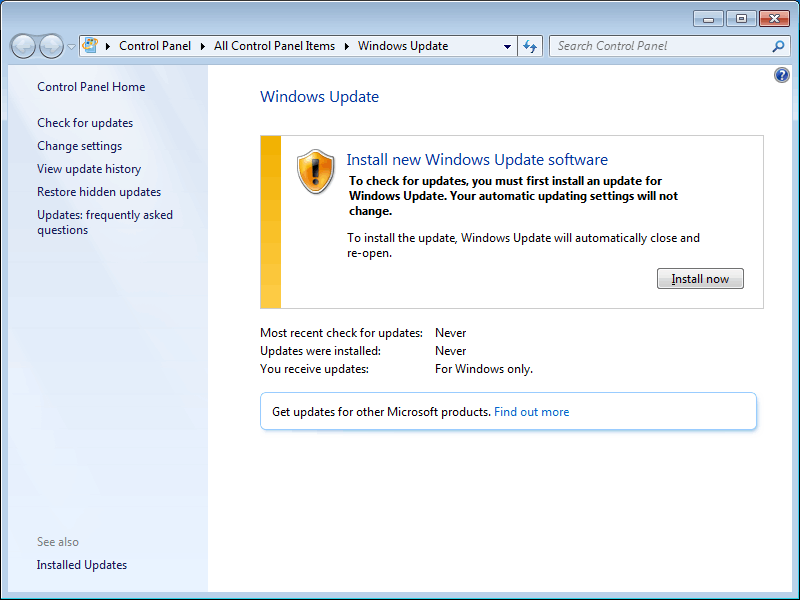Open the Find out more link

[x=531, y=411]
